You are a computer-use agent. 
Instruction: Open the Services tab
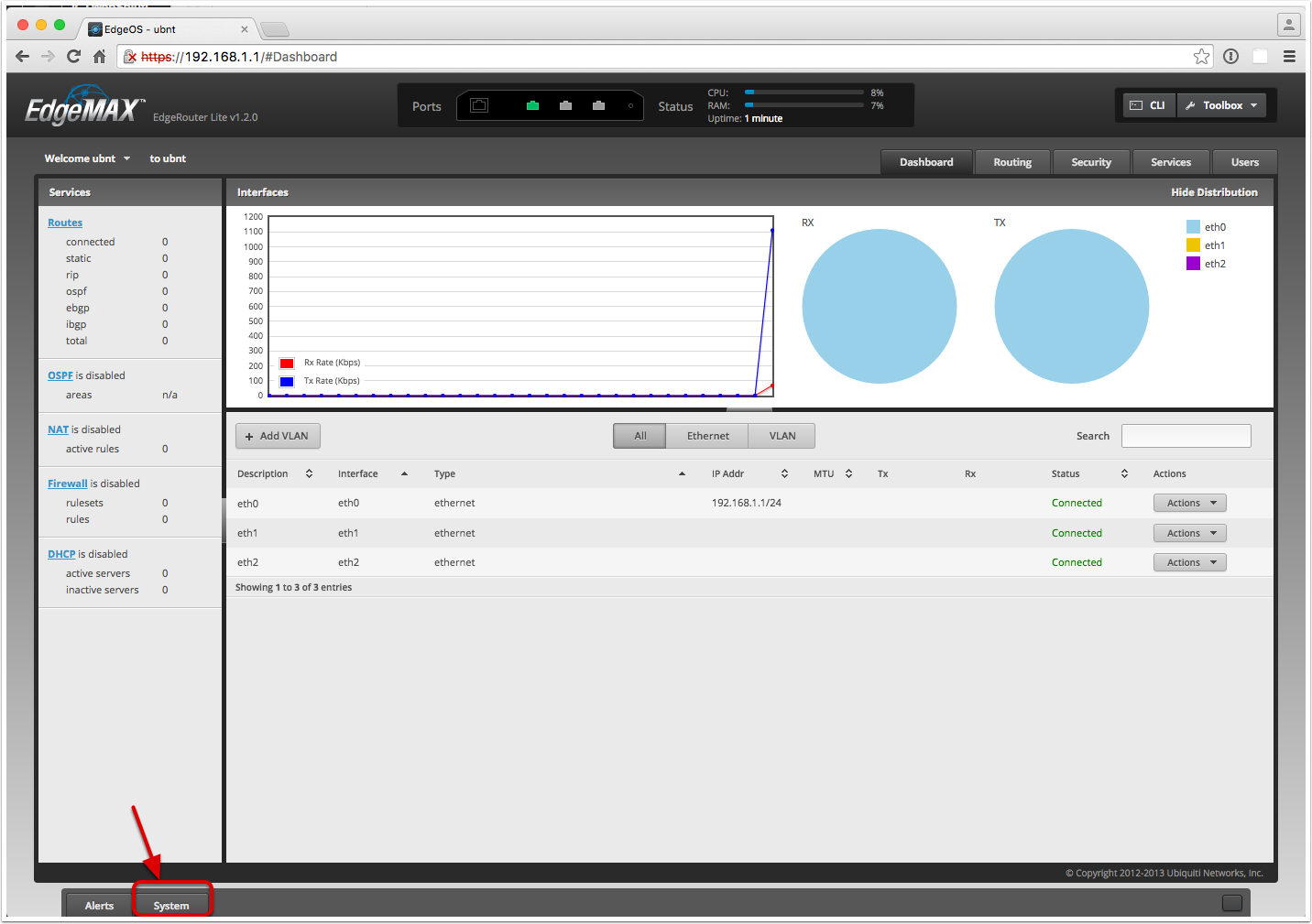click(x=1171, y=162)
